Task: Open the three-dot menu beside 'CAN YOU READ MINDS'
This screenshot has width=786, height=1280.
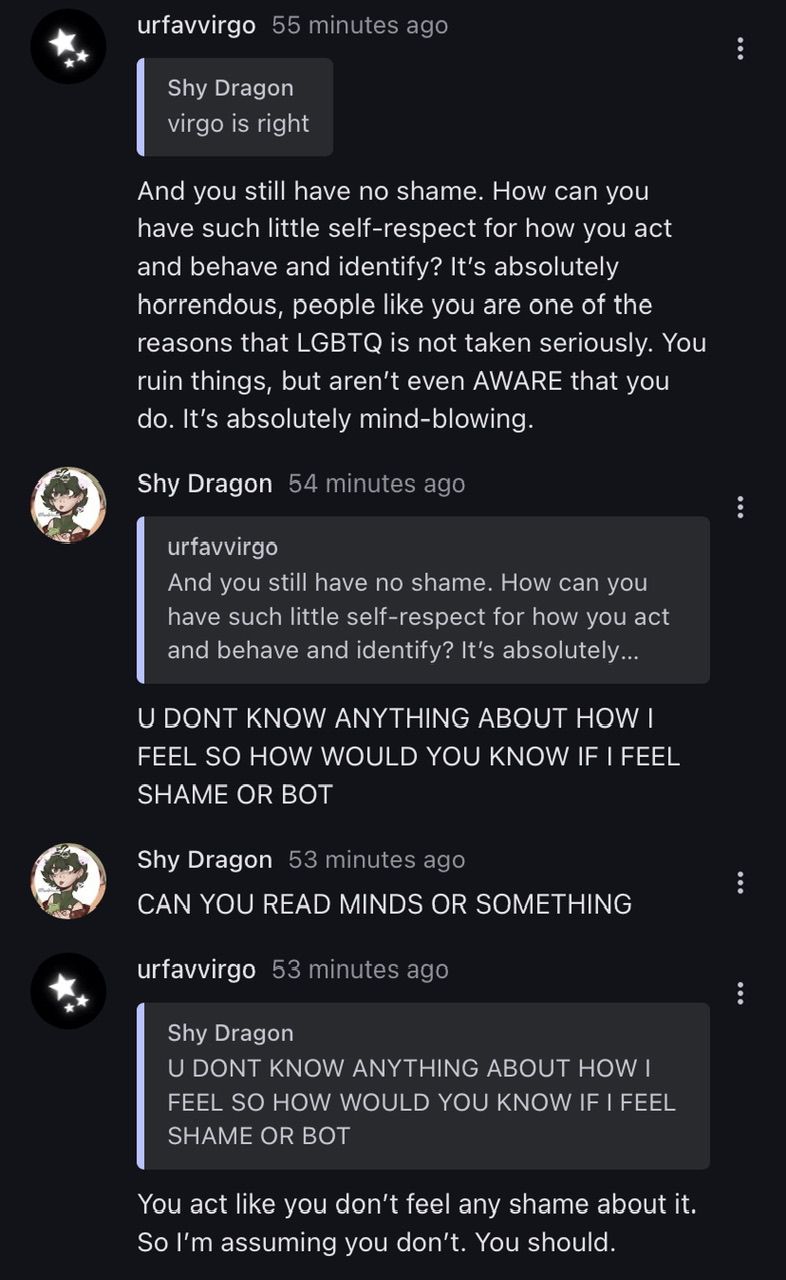Action: click(740, 882)
